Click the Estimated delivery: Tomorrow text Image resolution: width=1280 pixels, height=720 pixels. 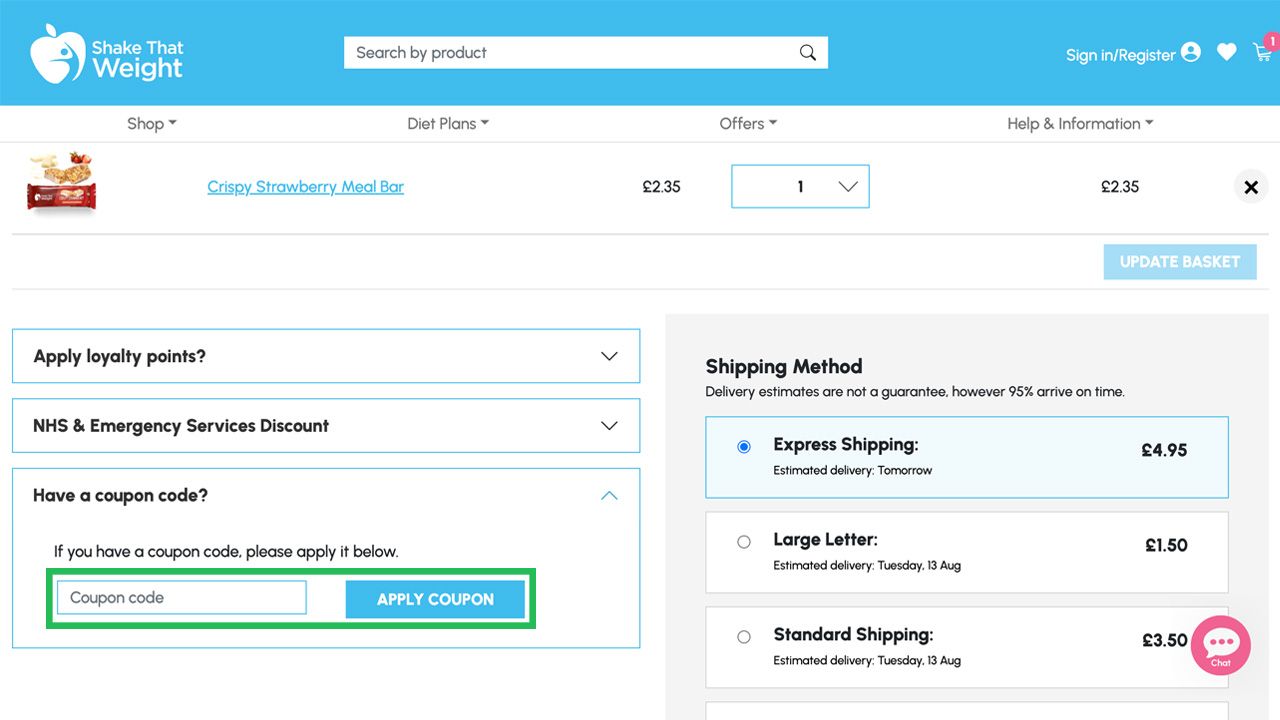pyautogui.click(x=853, y=470)
